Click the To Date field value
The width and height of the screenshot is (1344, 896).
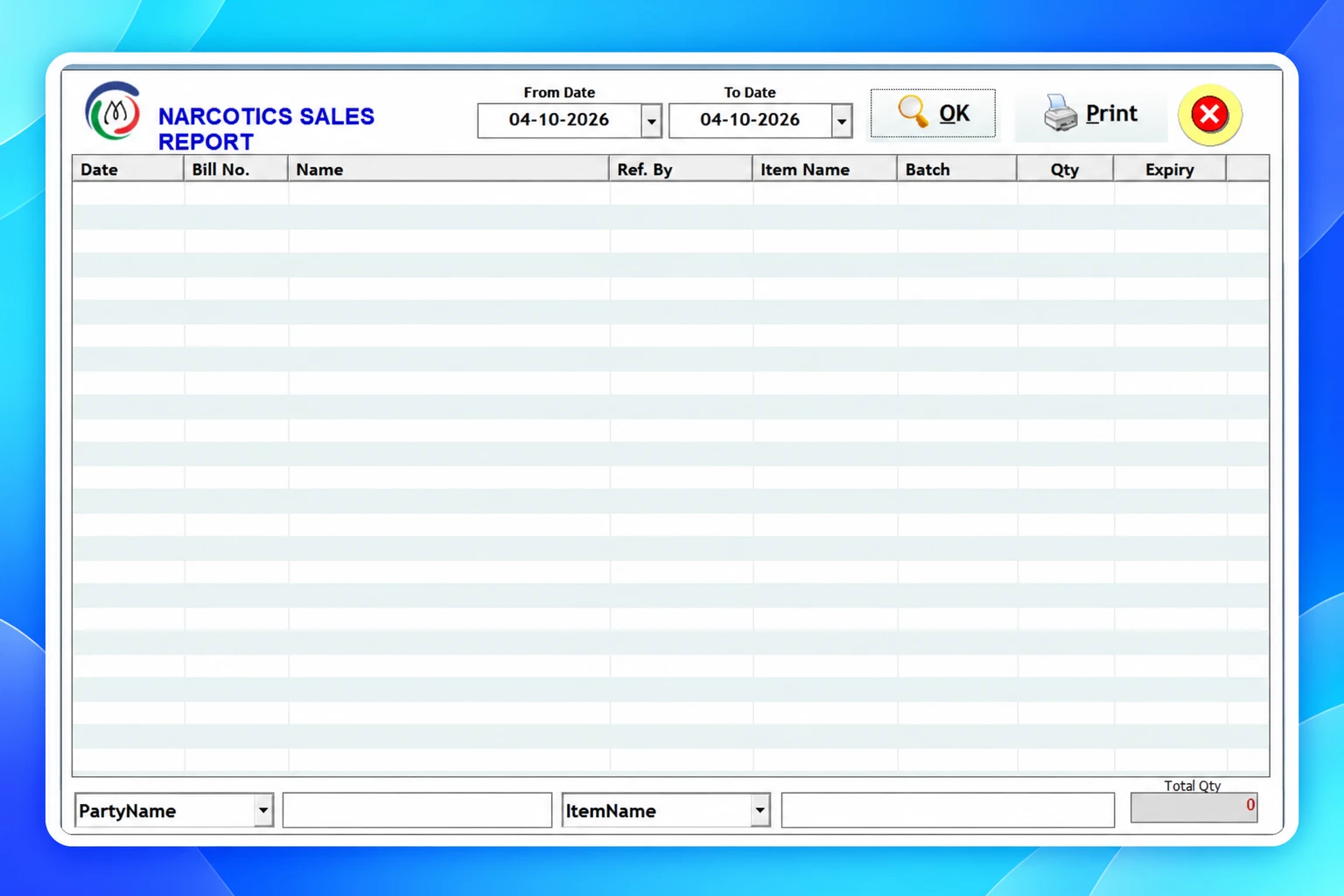point(750,121)
